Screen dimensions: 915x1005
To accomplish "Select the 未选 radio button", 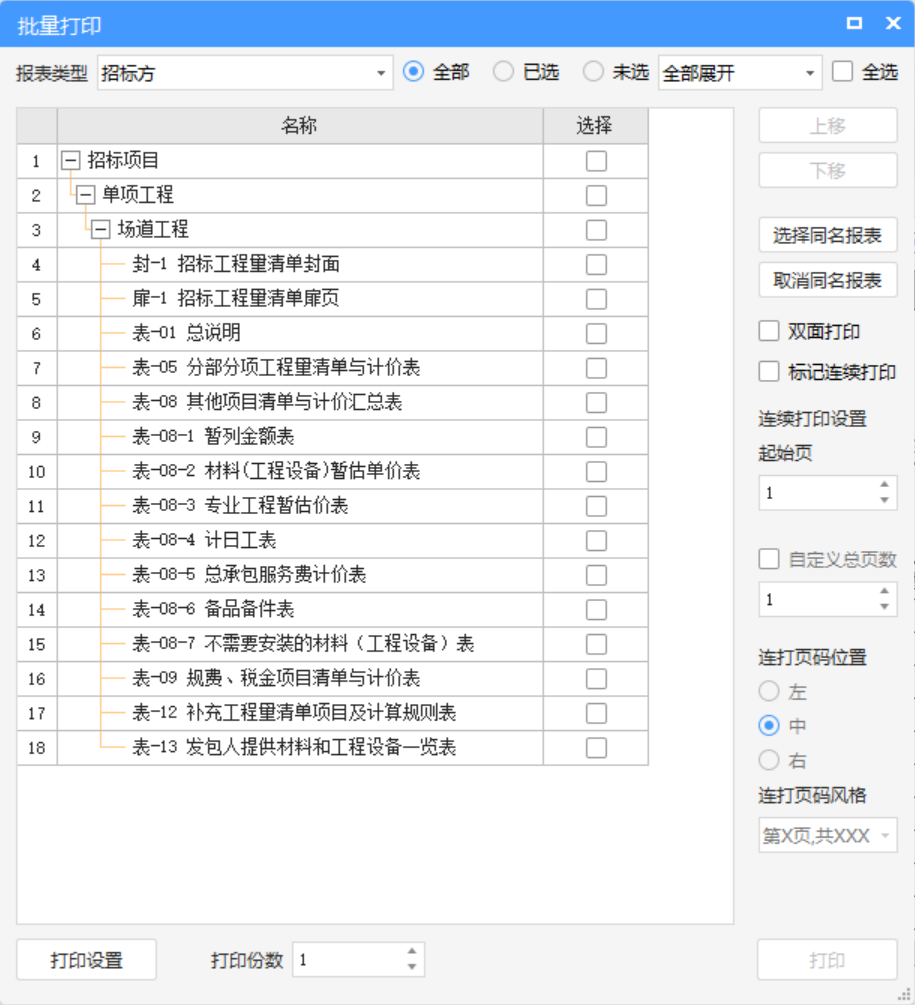I will 594,72.
